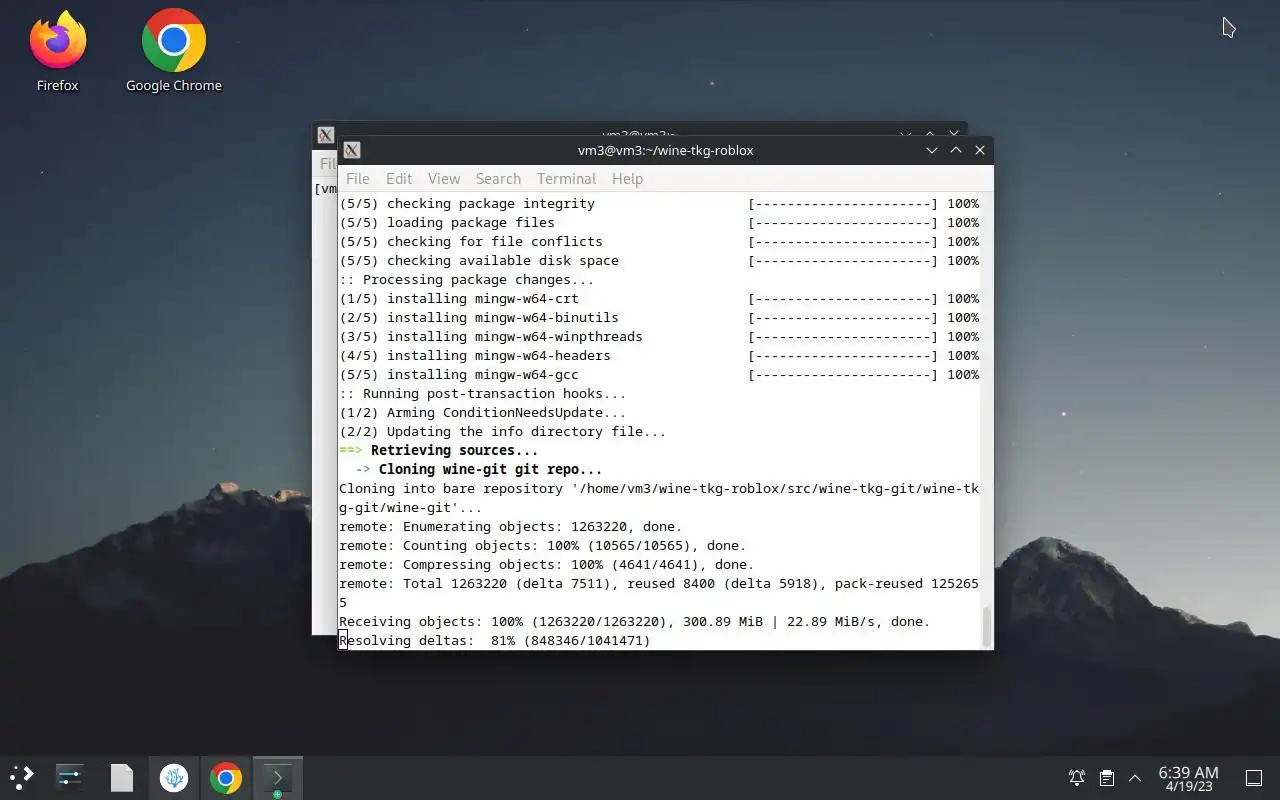Click 'Arming ConditionNeedsUpdate...' line
Viewport: 1280px width, 800px height.
click(x=482, y=412)
